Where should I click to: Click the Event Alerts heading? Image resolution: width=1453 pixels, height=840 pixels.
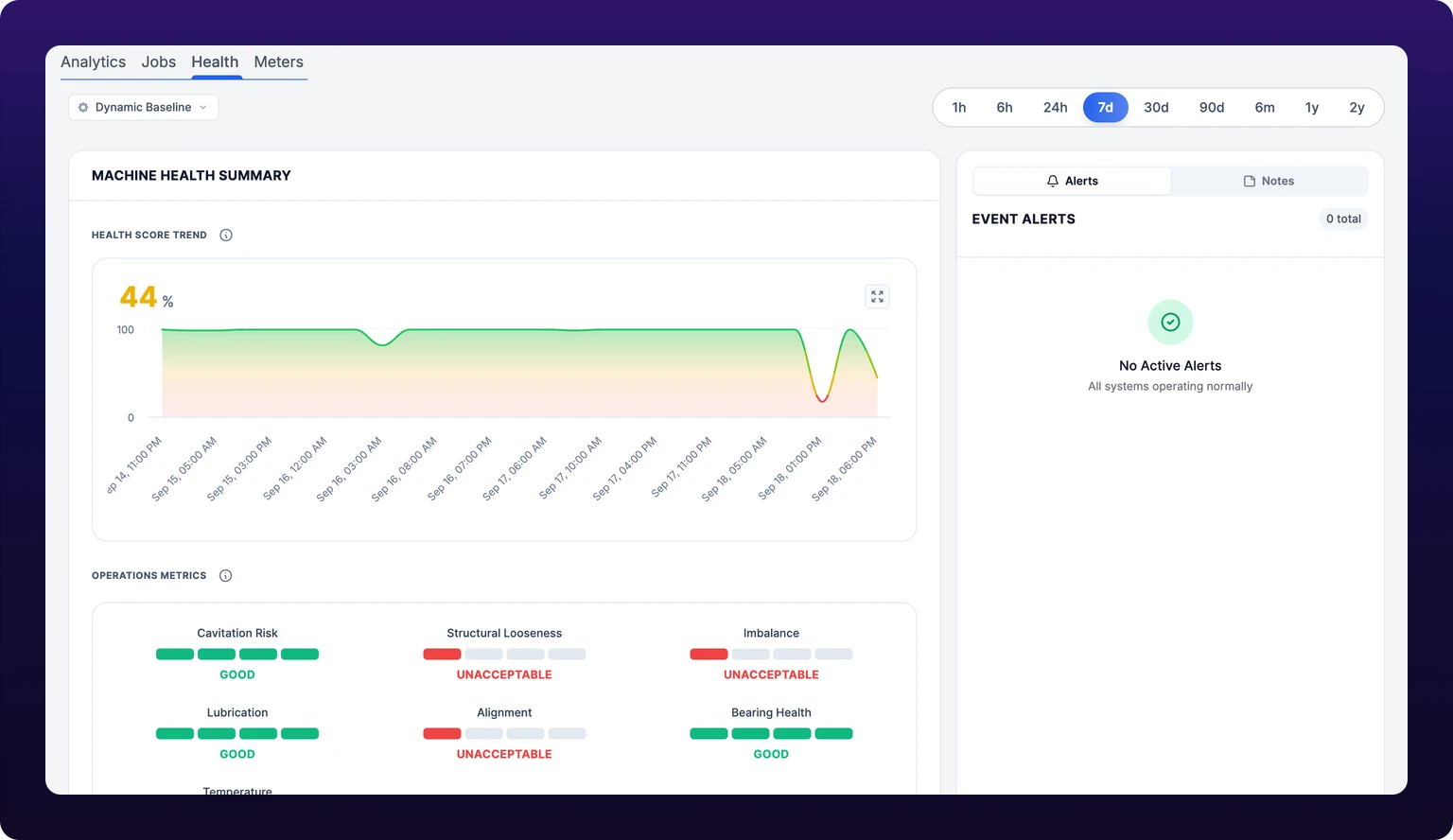(x=1024, y=219)
